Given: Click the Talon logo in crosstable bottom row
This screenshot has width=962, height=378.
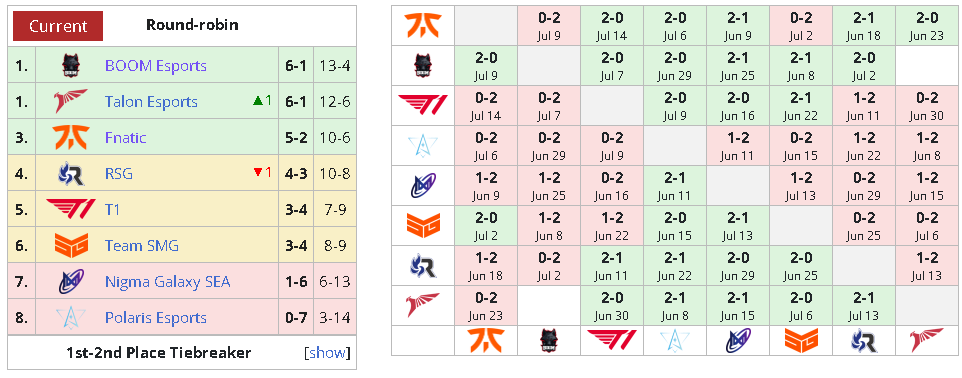Looking at the screenshot, I should click(927, 341).
